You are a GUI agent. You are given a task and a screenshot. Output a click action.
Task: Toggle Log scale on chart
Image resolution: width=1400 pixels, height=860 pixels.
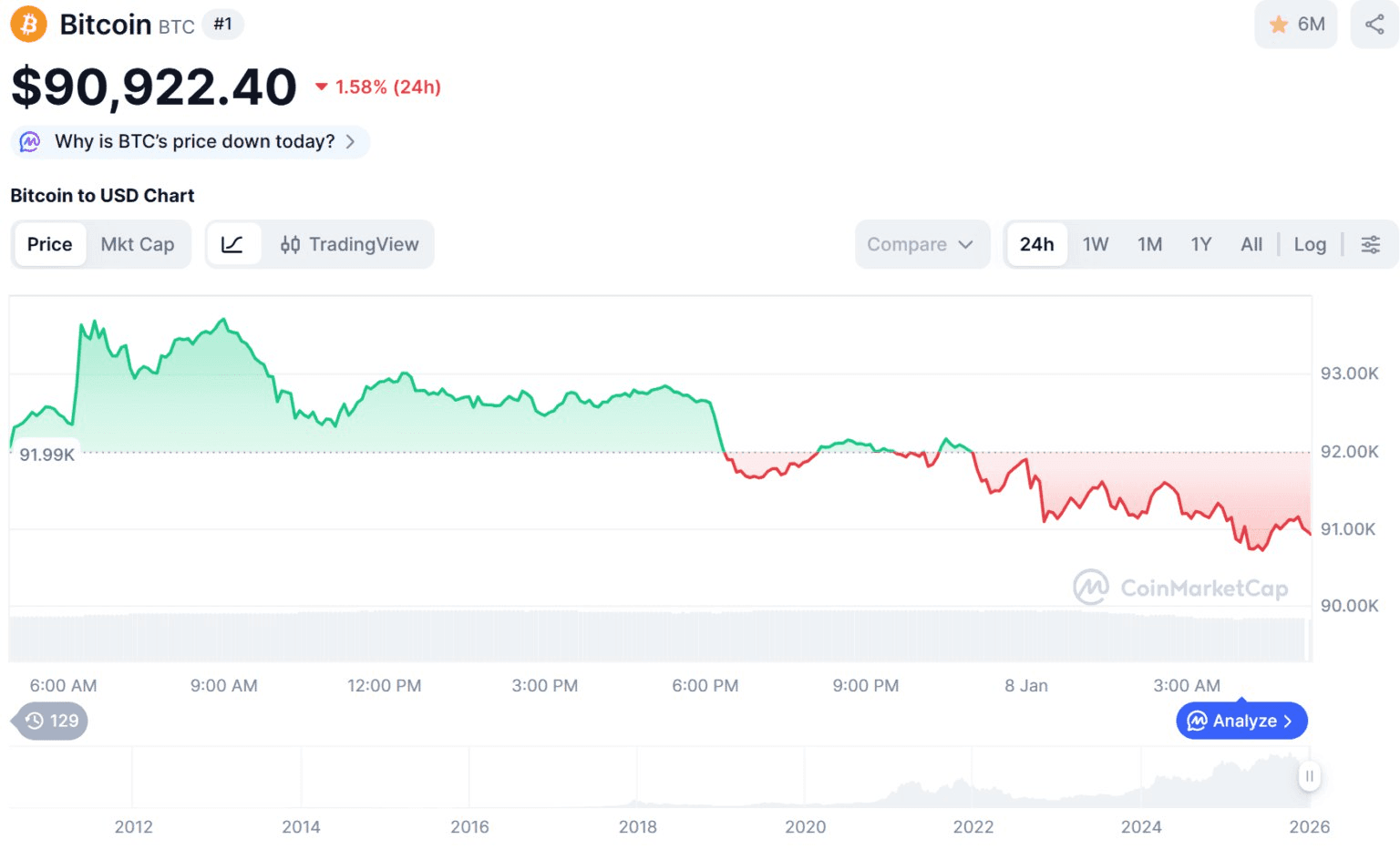pos(1310,244)
